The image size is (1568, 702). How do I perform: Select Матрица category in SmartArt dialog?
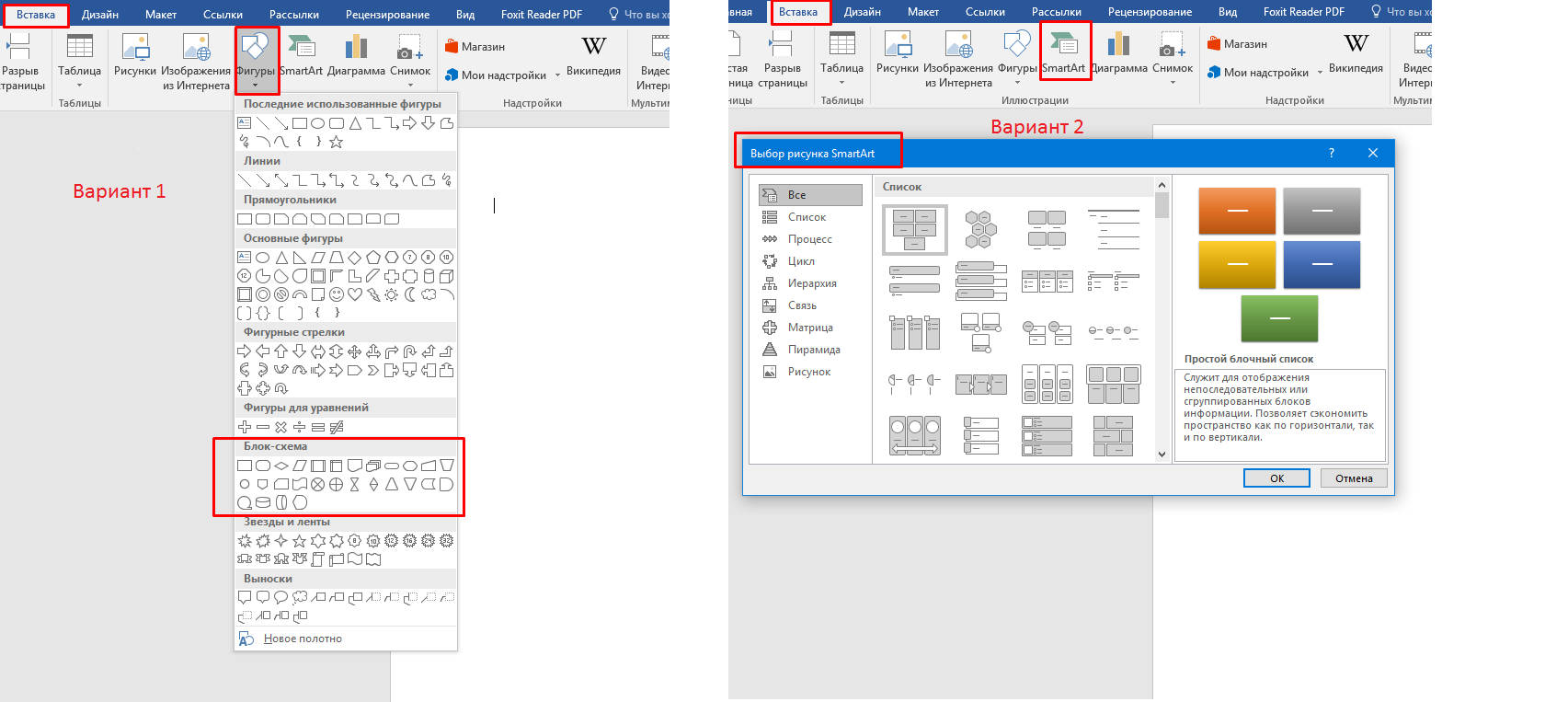coord(810,328)
